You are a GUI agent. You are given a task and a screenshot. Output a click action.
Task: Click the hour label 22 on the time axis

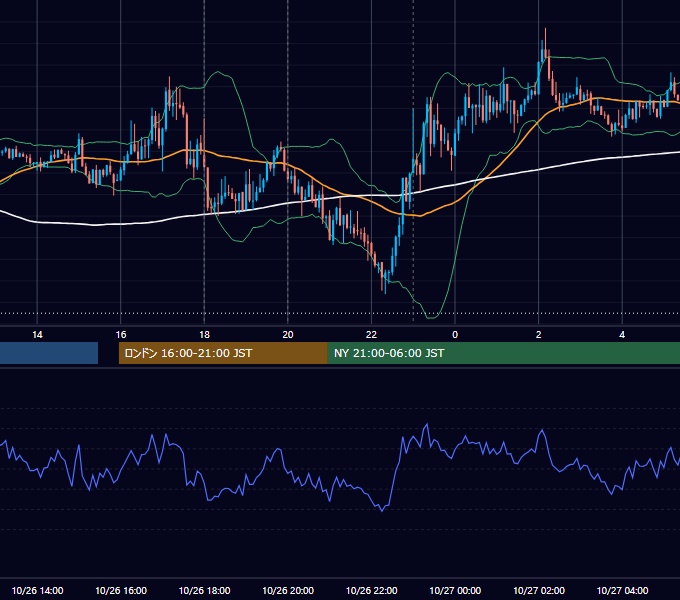click(372, 335)
